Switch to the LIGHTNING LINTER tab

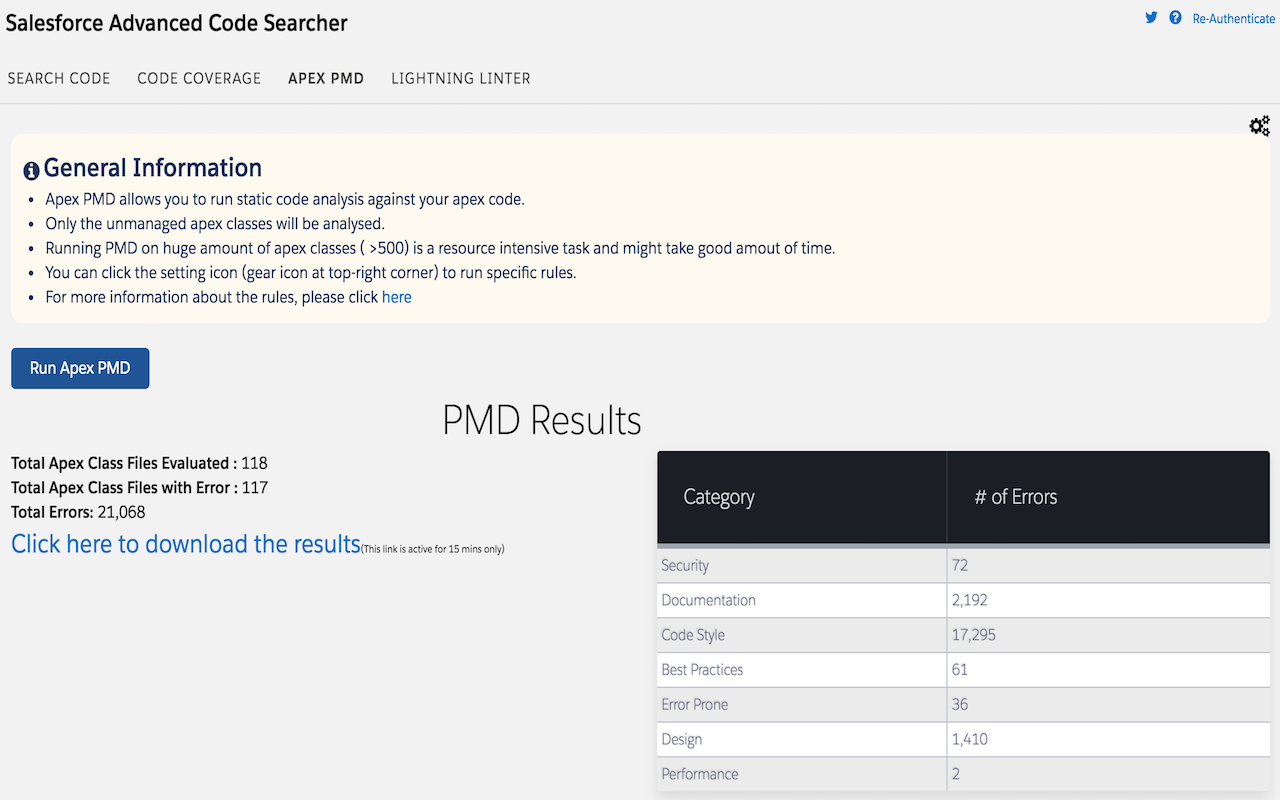pos(460,78)
